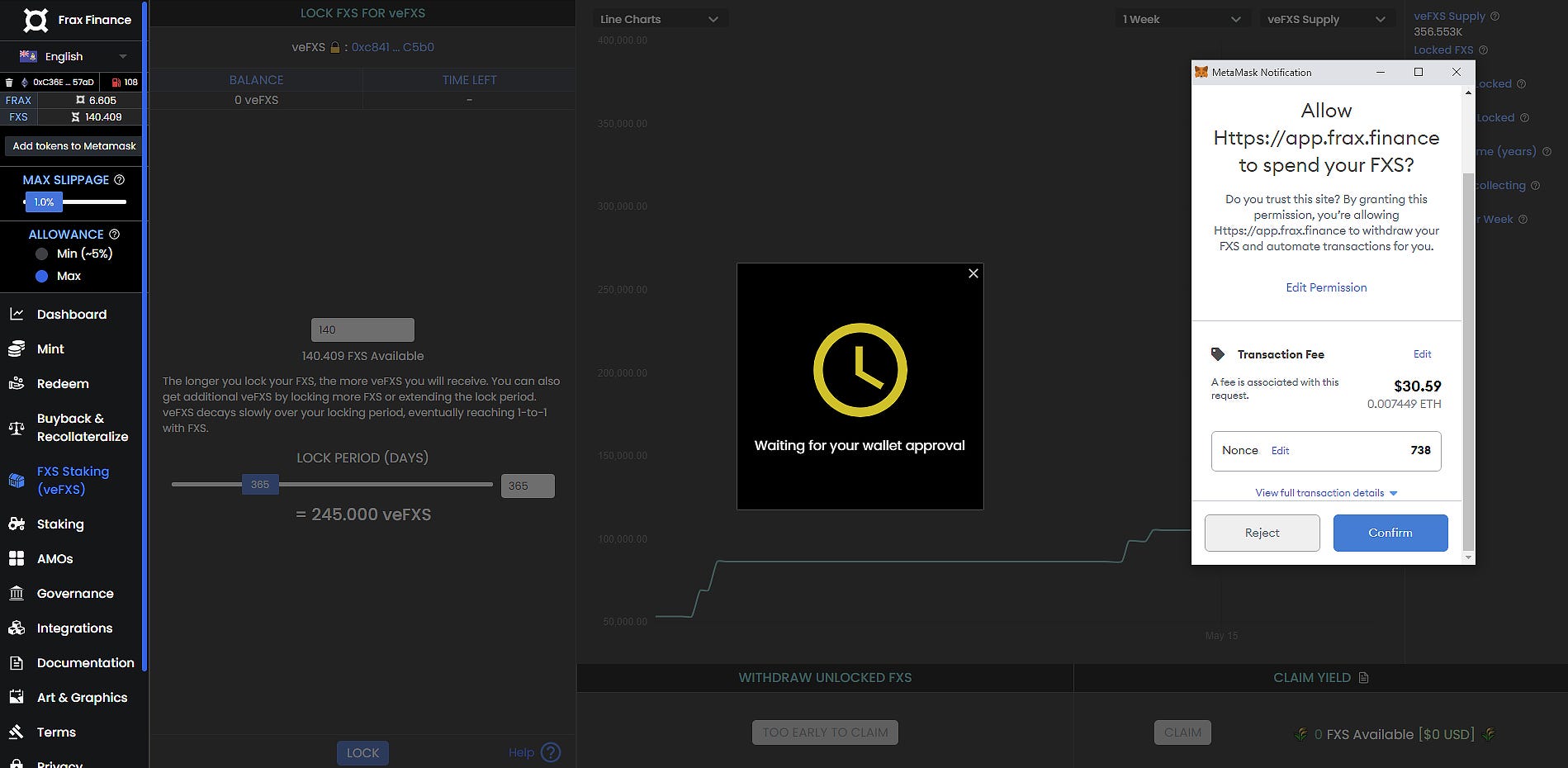This screenshot has width=1568, height=768.
Task: Open the Dashboard chart icon
Action: point(17,314)
